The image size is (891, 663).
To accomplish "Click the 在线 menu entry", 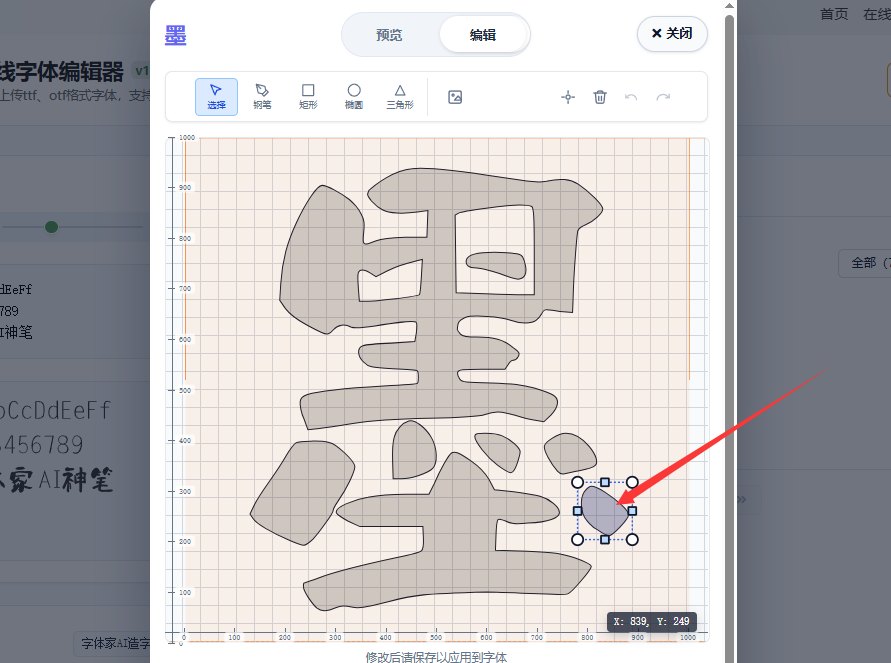I will coord(876,14).
